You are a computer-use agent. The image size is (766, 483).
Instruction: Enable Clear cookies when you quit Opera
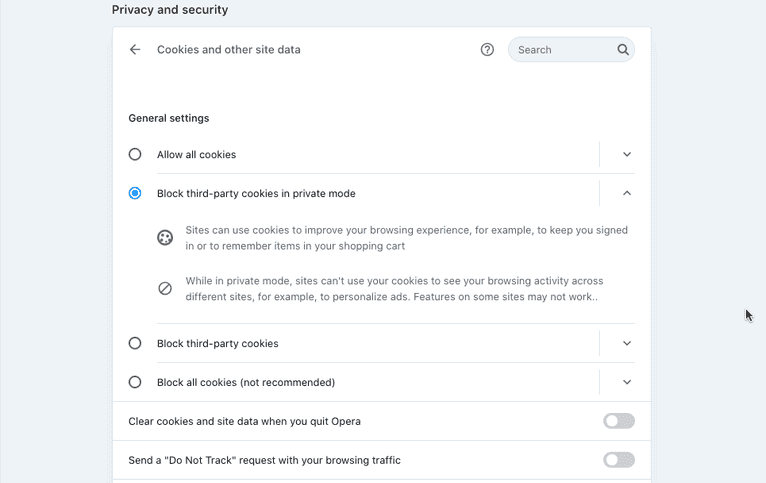click(618, 422)
